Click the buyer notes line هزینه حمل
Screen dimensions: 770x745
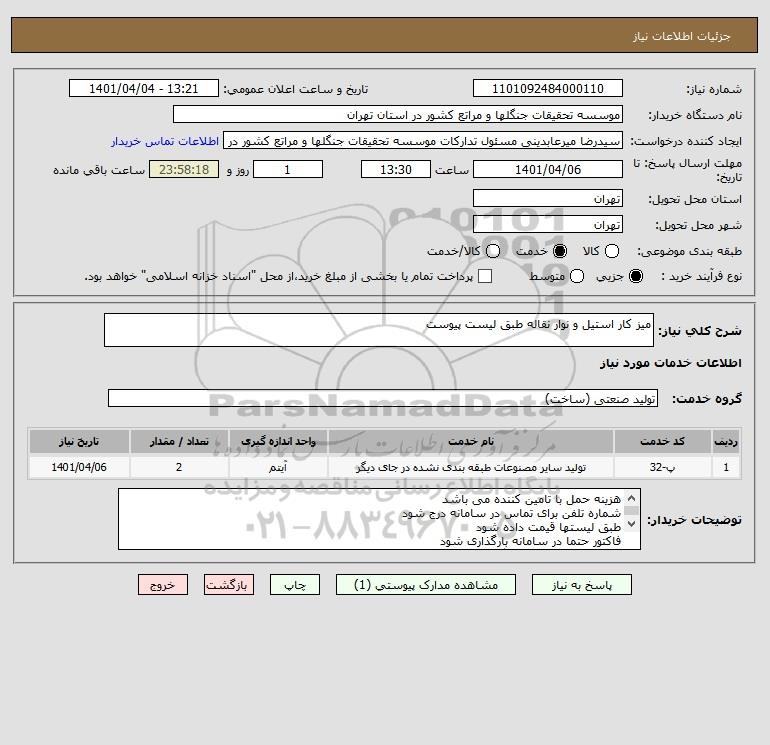click(532, 499)
